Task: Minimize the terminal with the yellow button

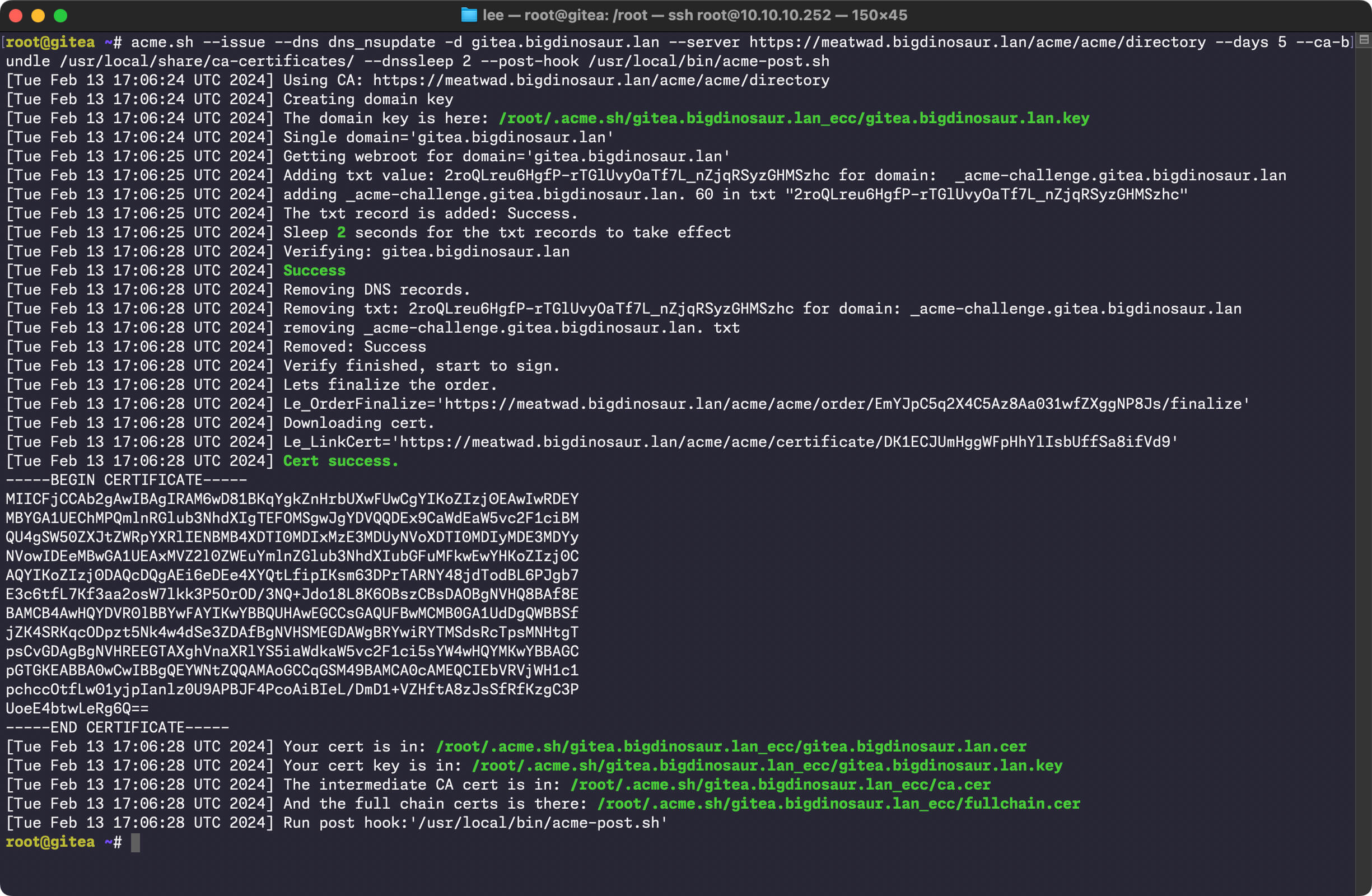Action: pyautogui.click(x=38, y=16)
